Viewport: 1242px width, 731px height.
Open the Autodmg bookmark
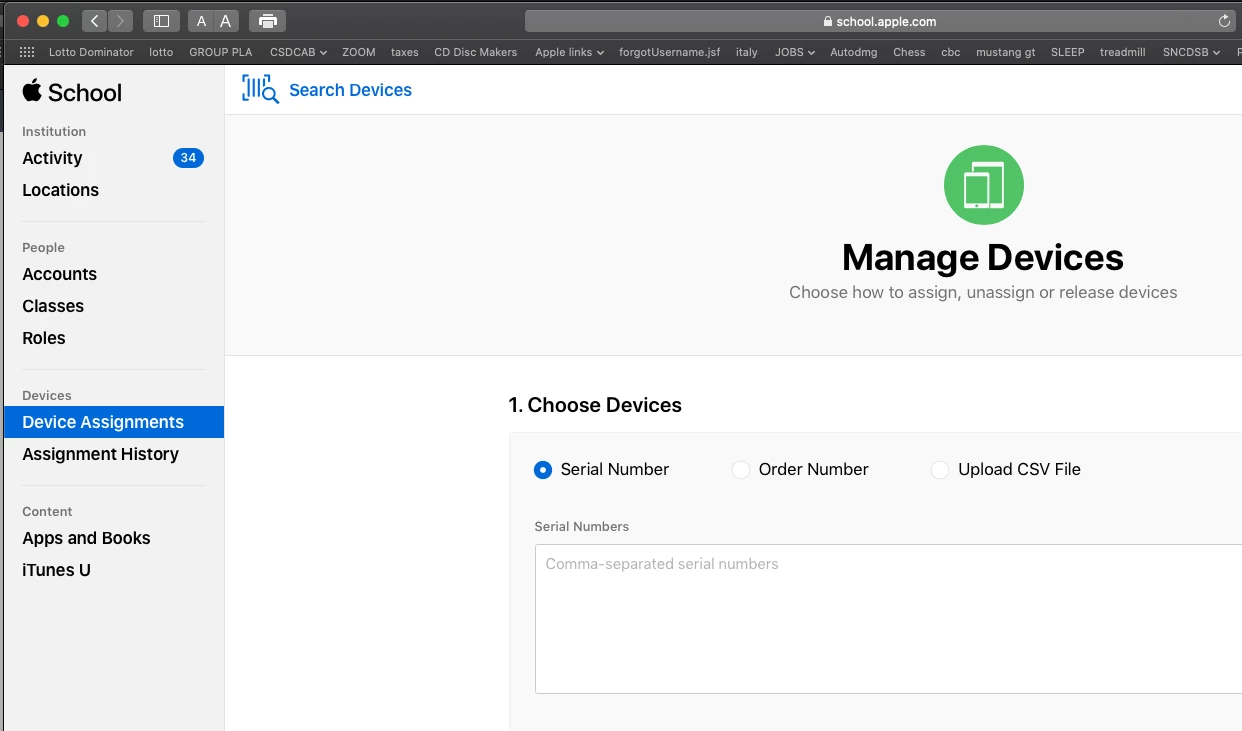click(854, 52)
